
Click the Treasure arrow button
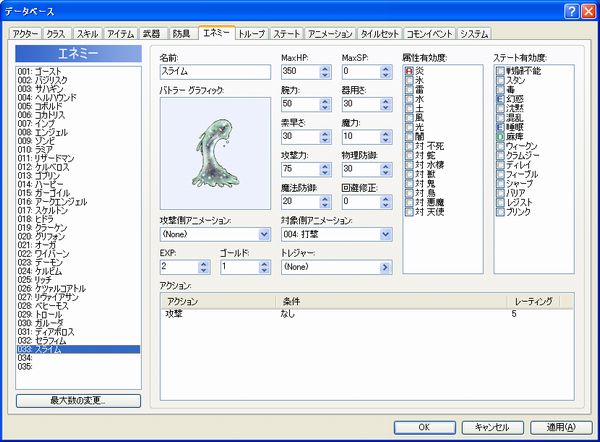click(x=385, y=267)
